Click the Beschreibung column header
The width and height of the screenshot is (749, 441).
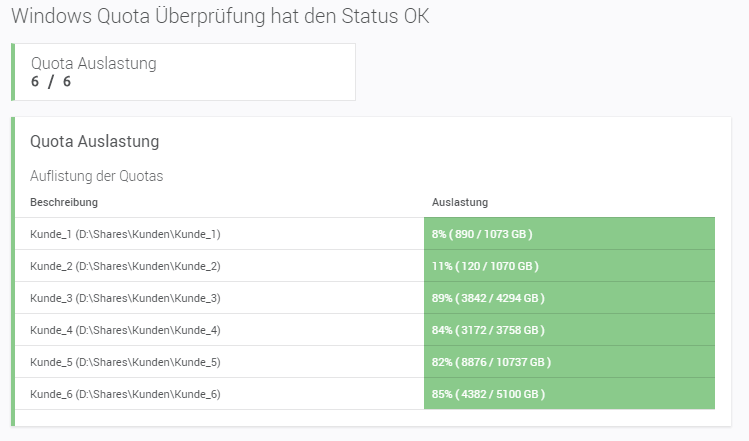coord(64,203)
